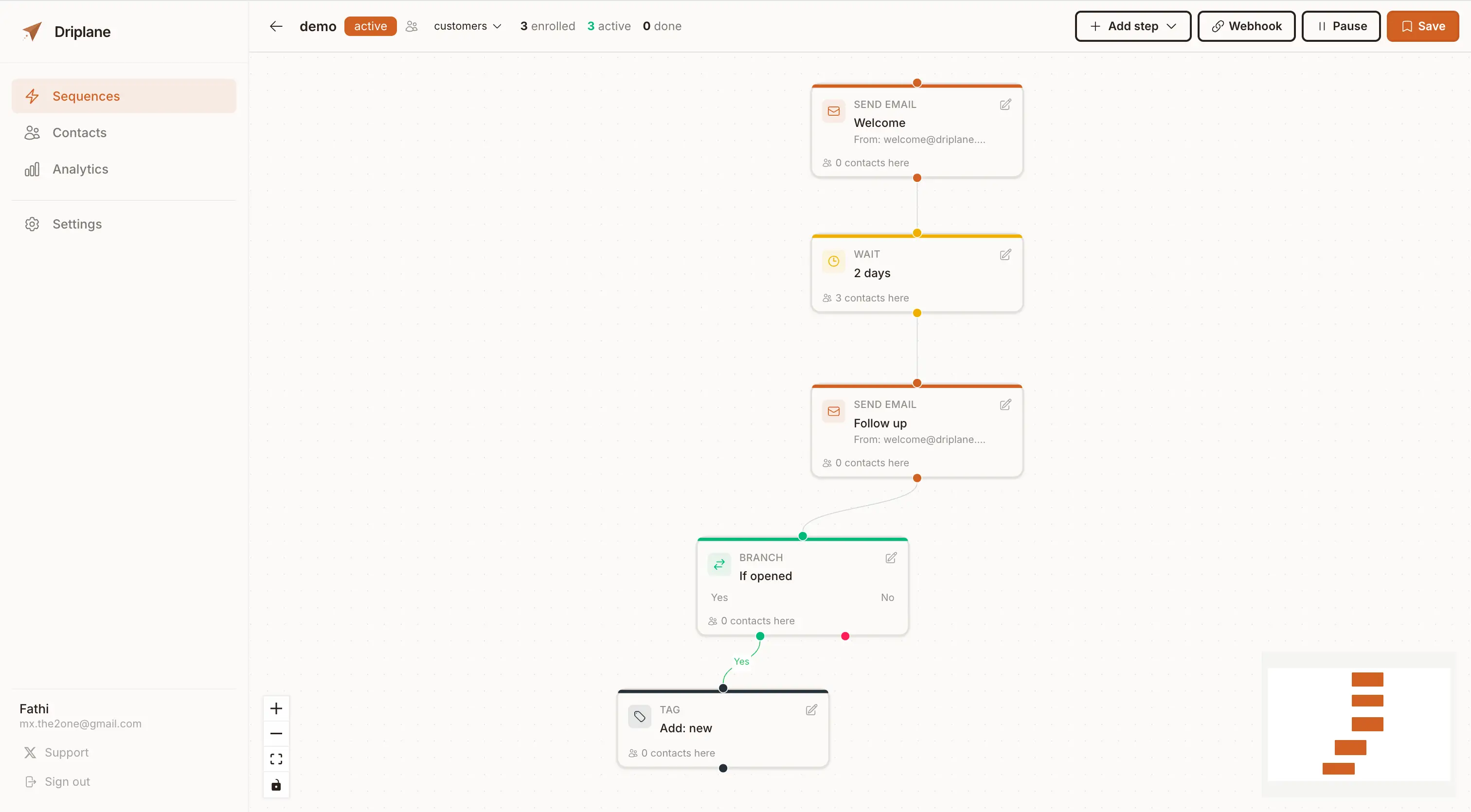This screenshot has width=1471, height=812.
Task: Go to Analytics section
Action: pos(80,169)
